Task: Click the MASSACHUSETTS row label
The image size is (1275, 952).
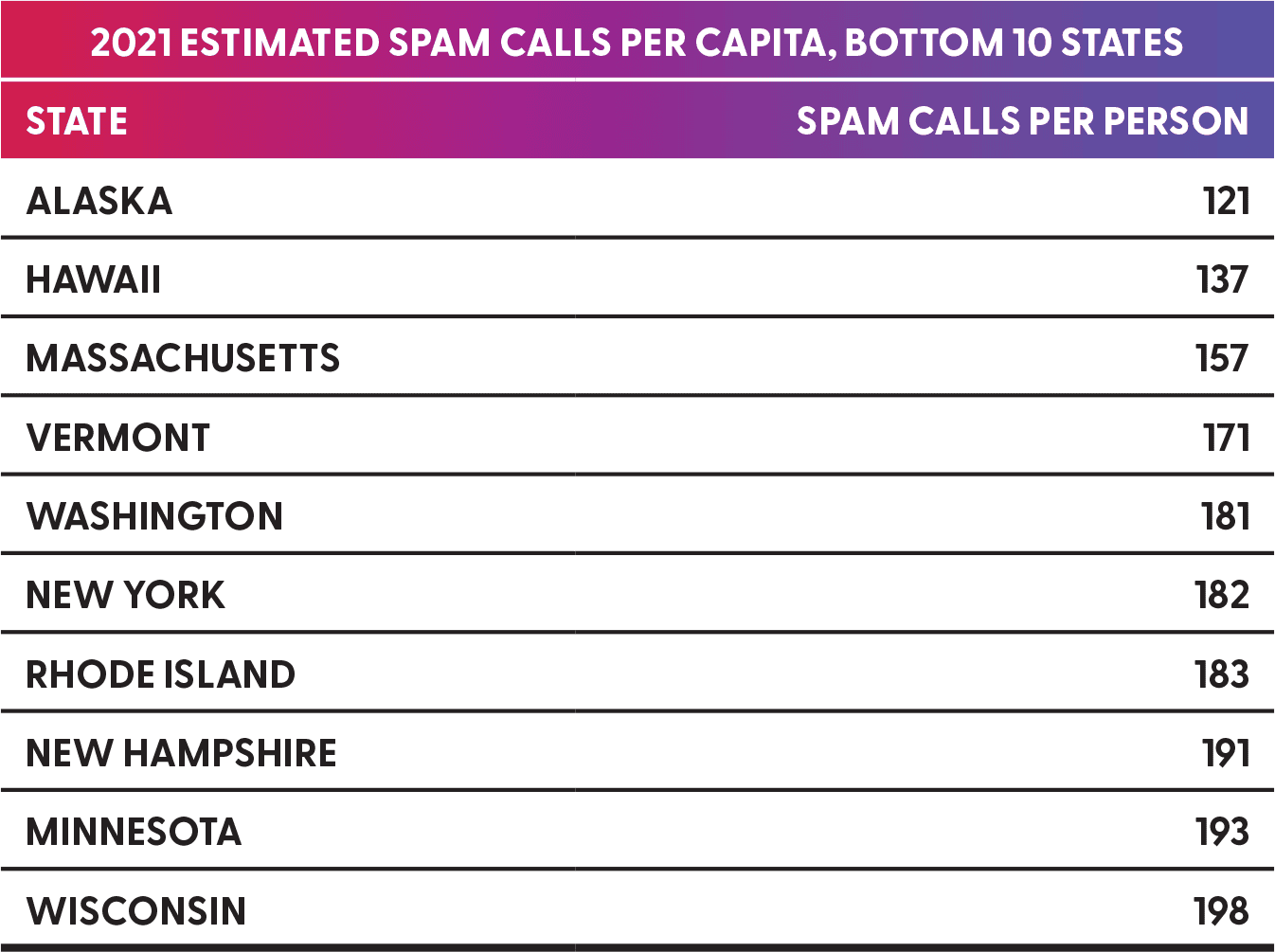Action: point(183,358)
